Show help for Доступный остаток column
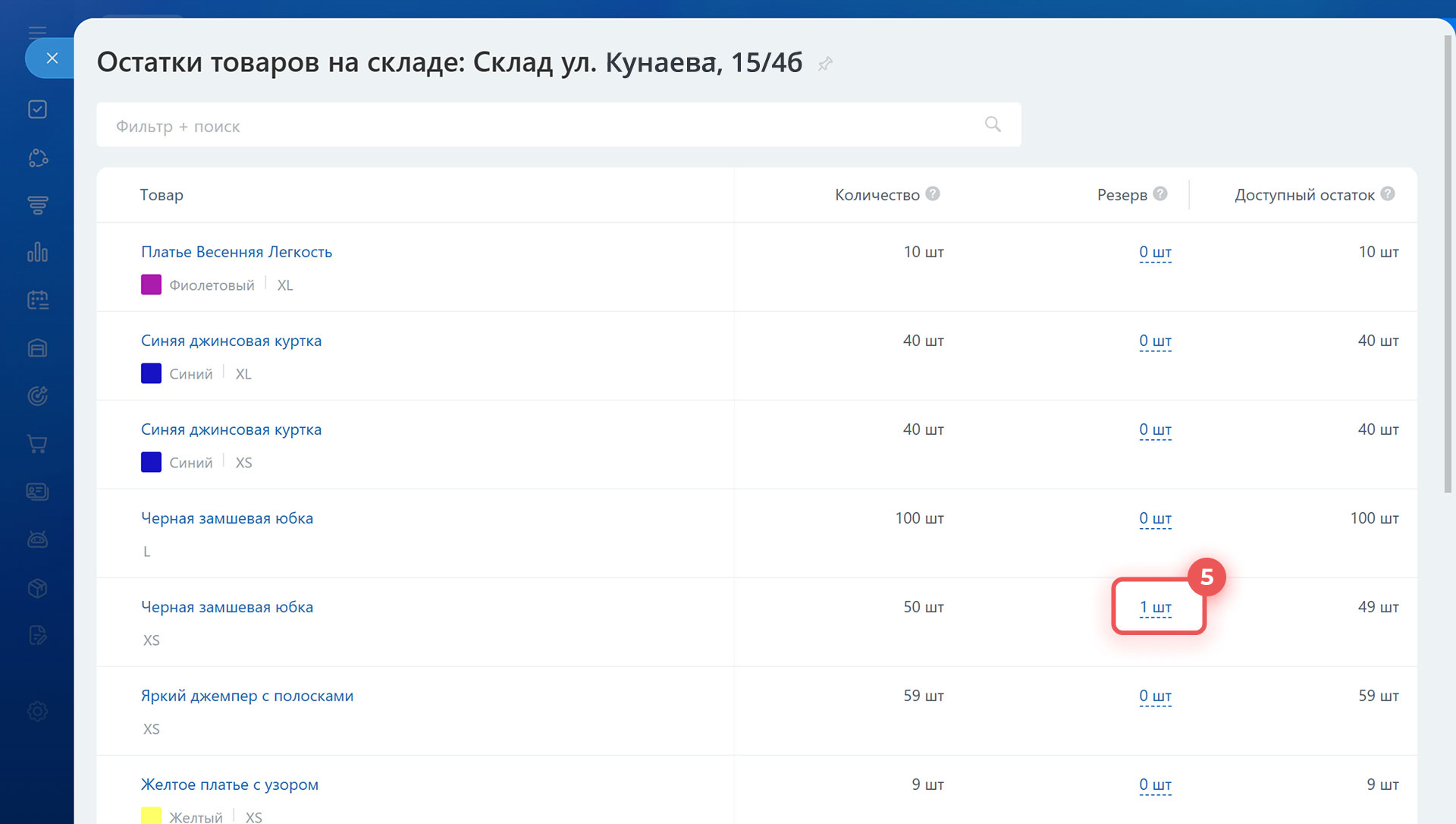The image size is (1456, 824). [1388, 194]
